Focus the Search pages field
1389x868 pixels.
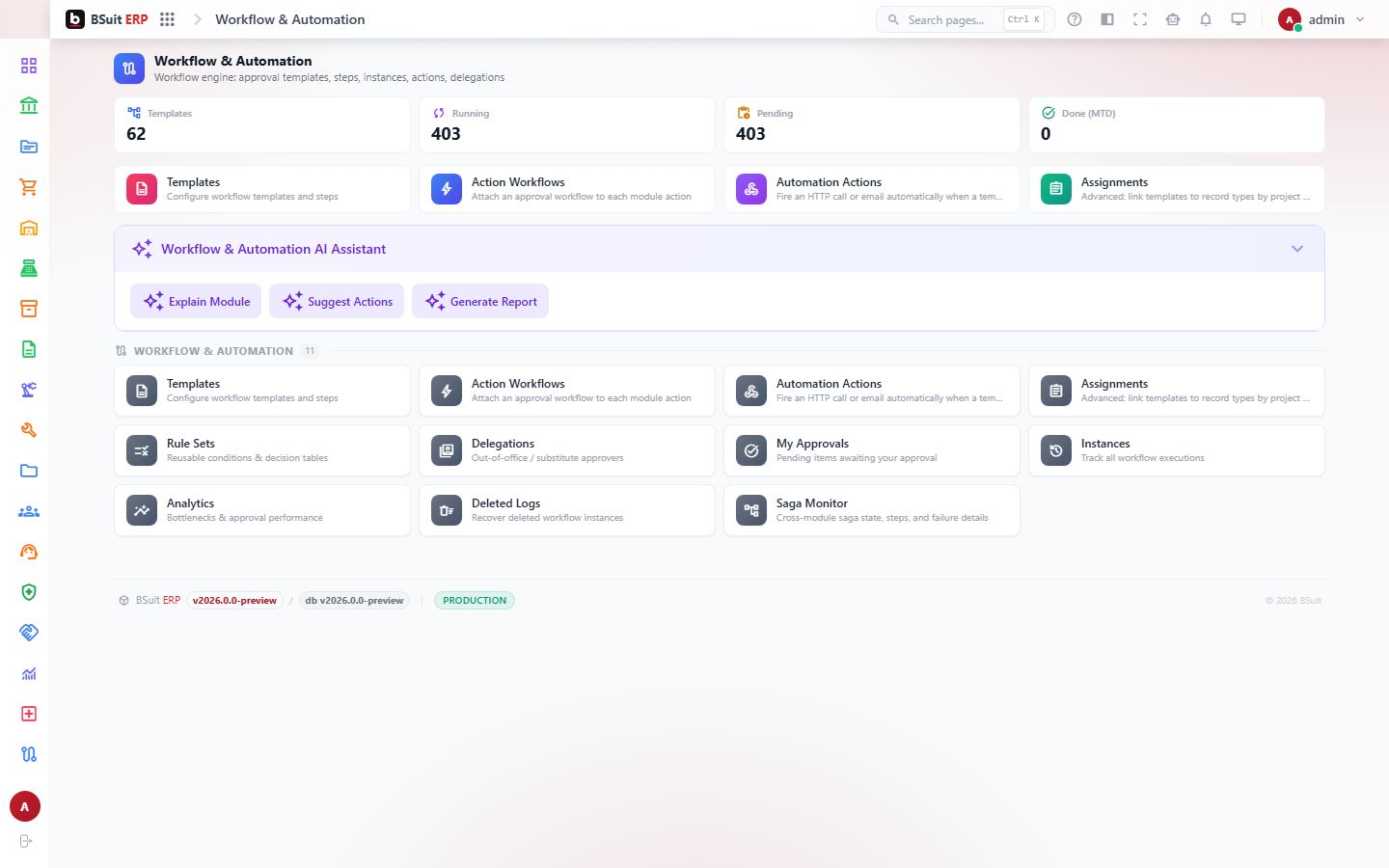(x=965, y=19)
